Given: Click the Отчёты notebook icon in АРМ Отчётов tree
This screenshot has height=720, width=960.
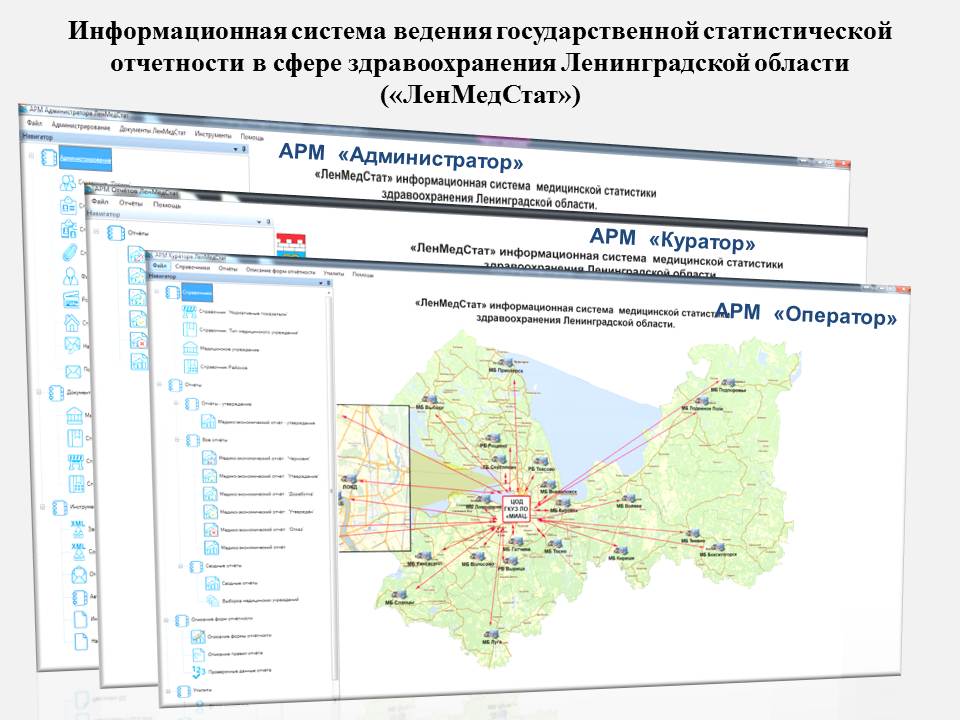Looking at the screenshot, I should (116, 233).
